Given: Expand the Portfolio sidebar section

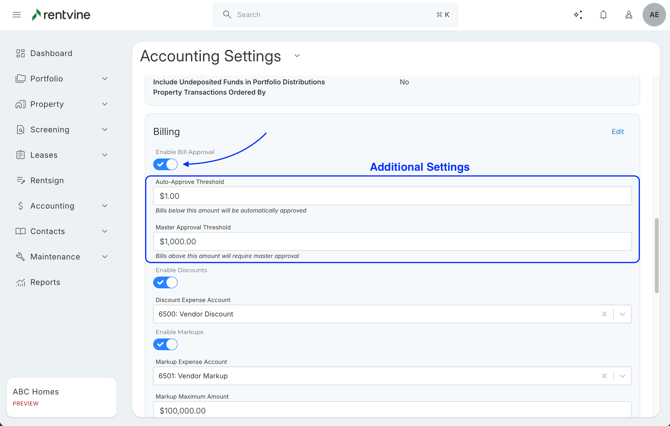Looking at the screenshot, I should pos(104,79).
